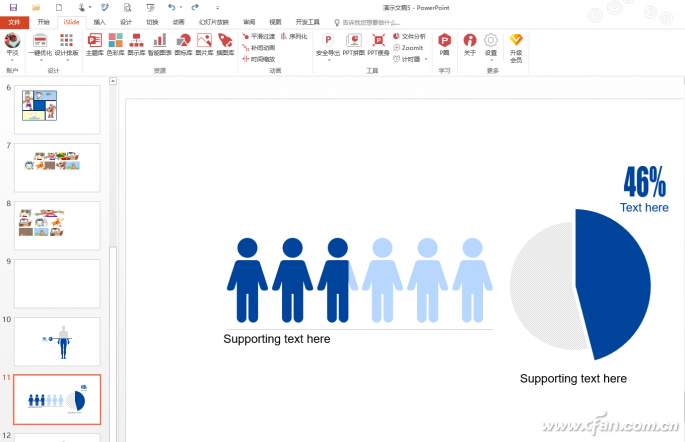685x442 pixels.
Task: Click the 平滑过渡 smooth transition tool
Action: click(259, 36)
